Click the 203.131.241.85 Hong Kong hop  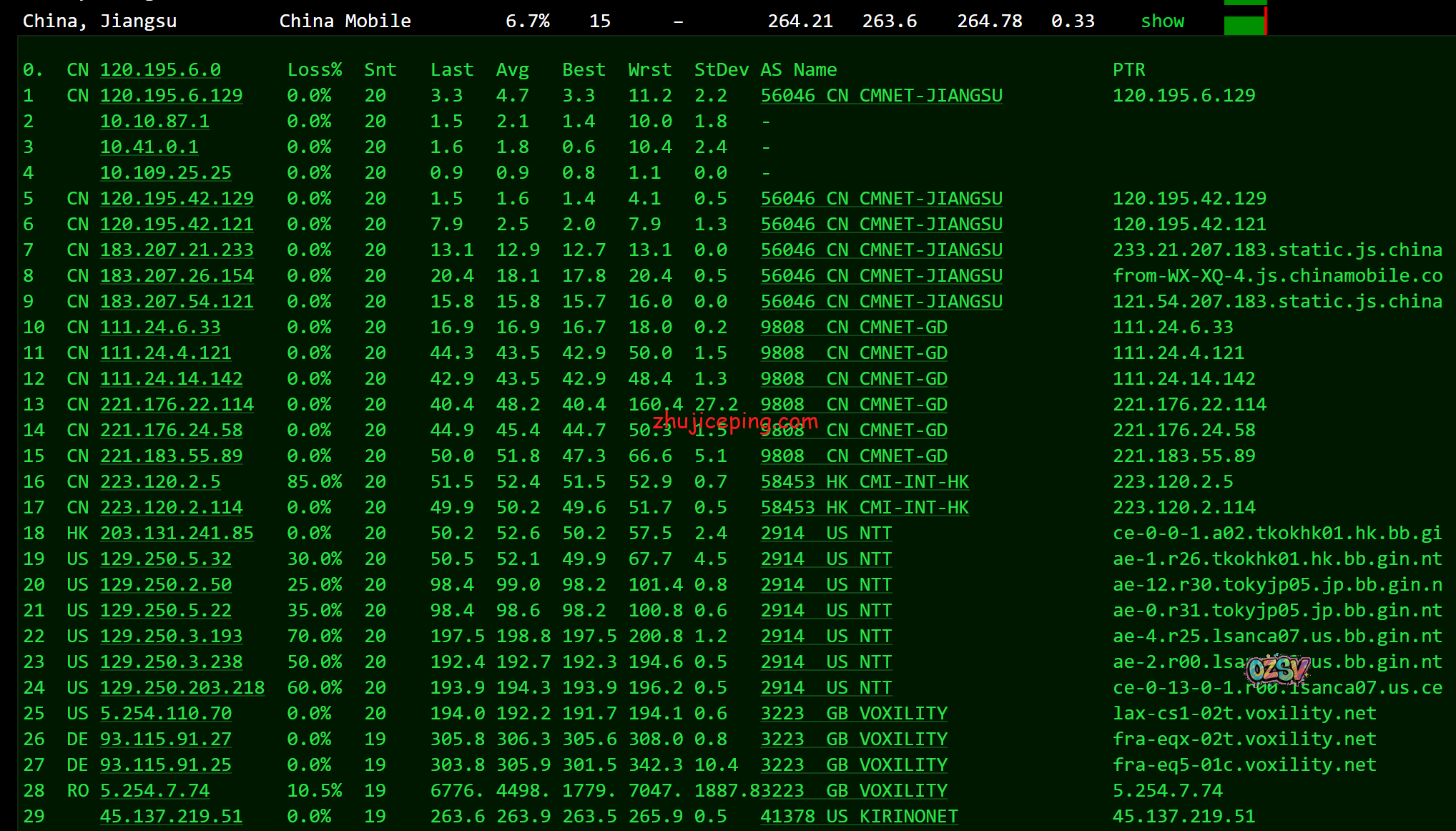tap(177, 533)
